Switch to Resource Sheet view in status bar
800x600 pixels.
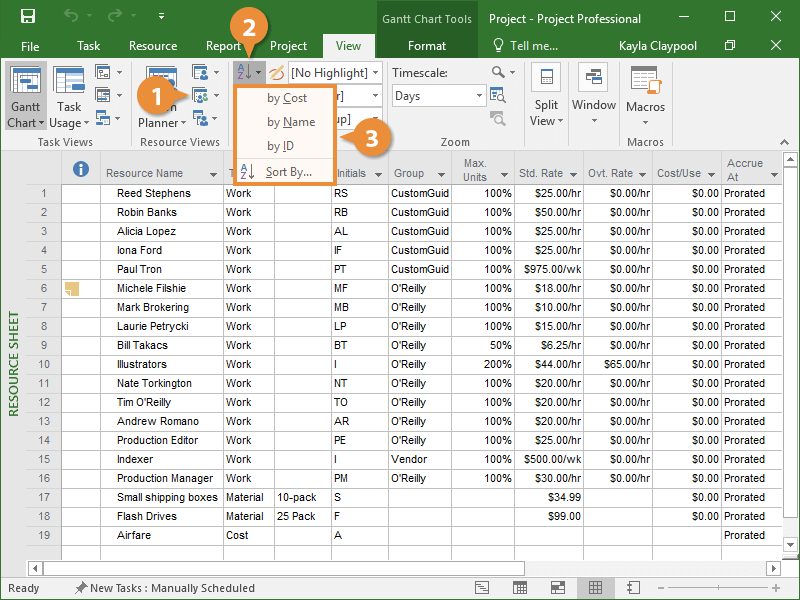[x=595, y=588]
